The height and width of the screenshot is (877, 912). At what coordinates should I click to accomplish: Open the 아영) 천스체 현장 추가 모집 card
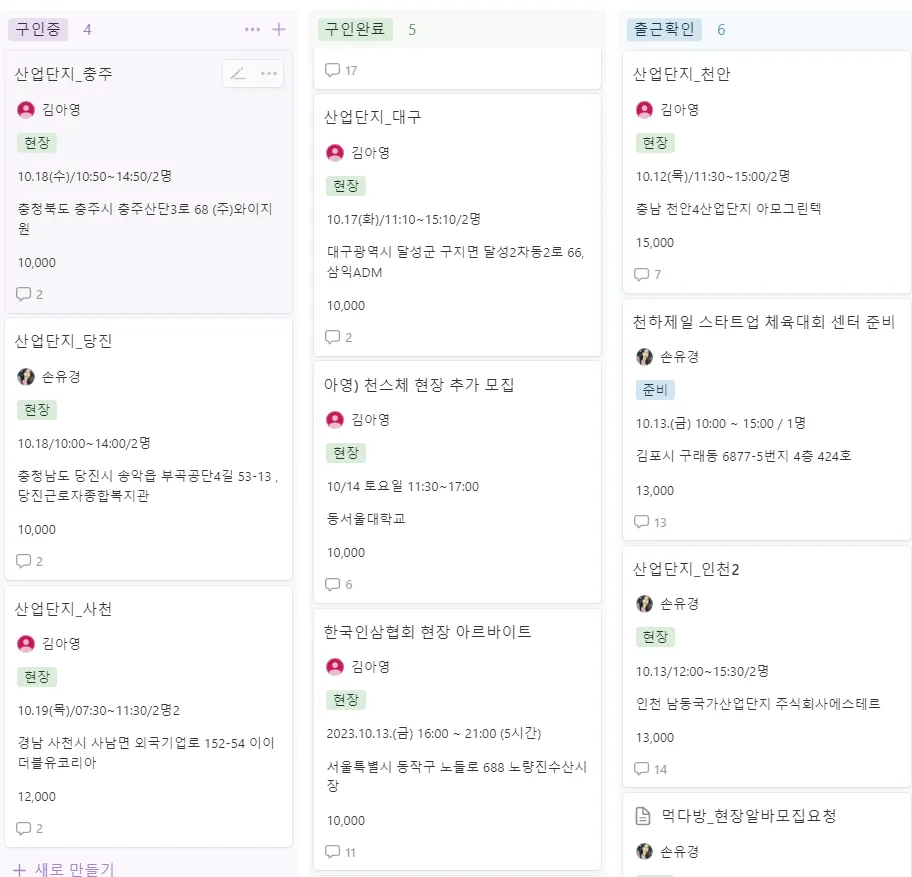click(x=419, y=385)
